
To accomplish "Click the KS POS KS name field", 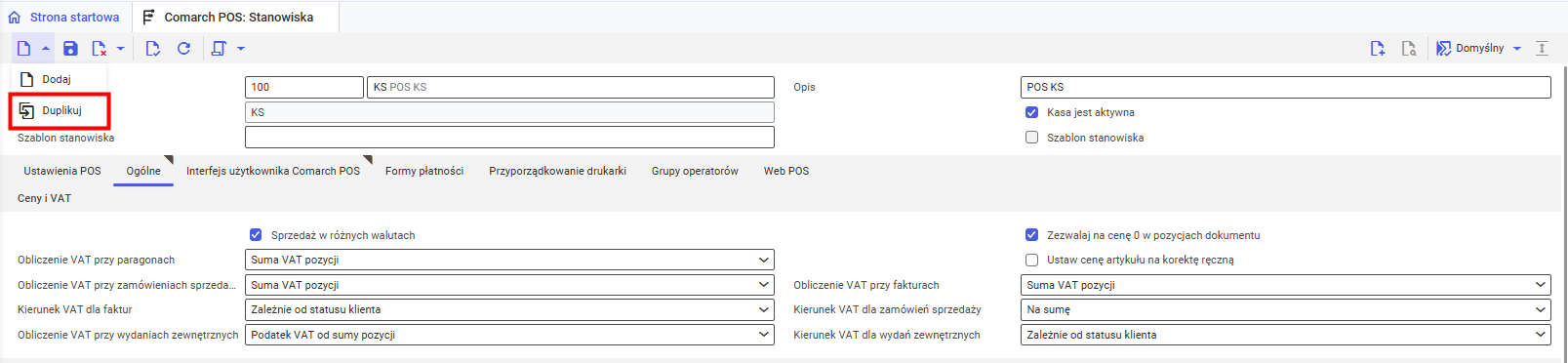I will pyautogui.click(x=571, y=87).
